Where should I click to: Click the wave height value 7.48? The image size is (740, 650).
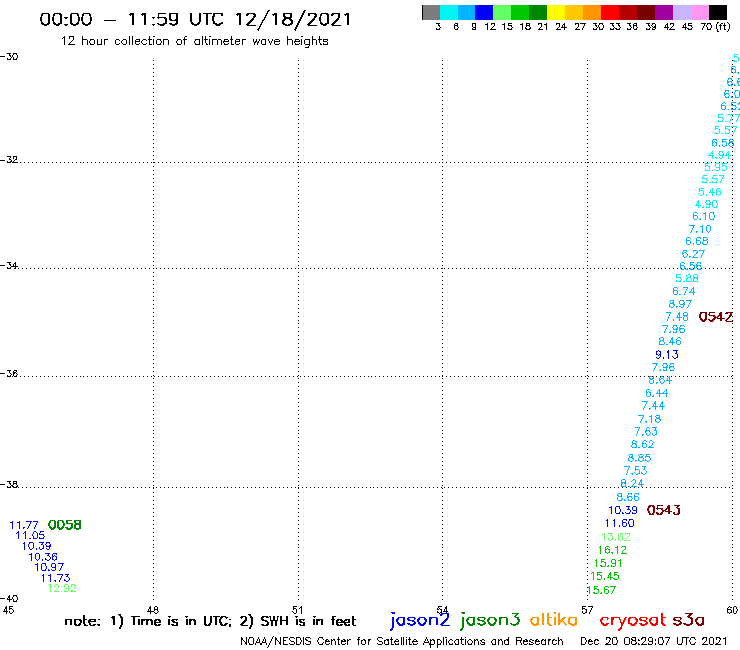click(677, 316)
